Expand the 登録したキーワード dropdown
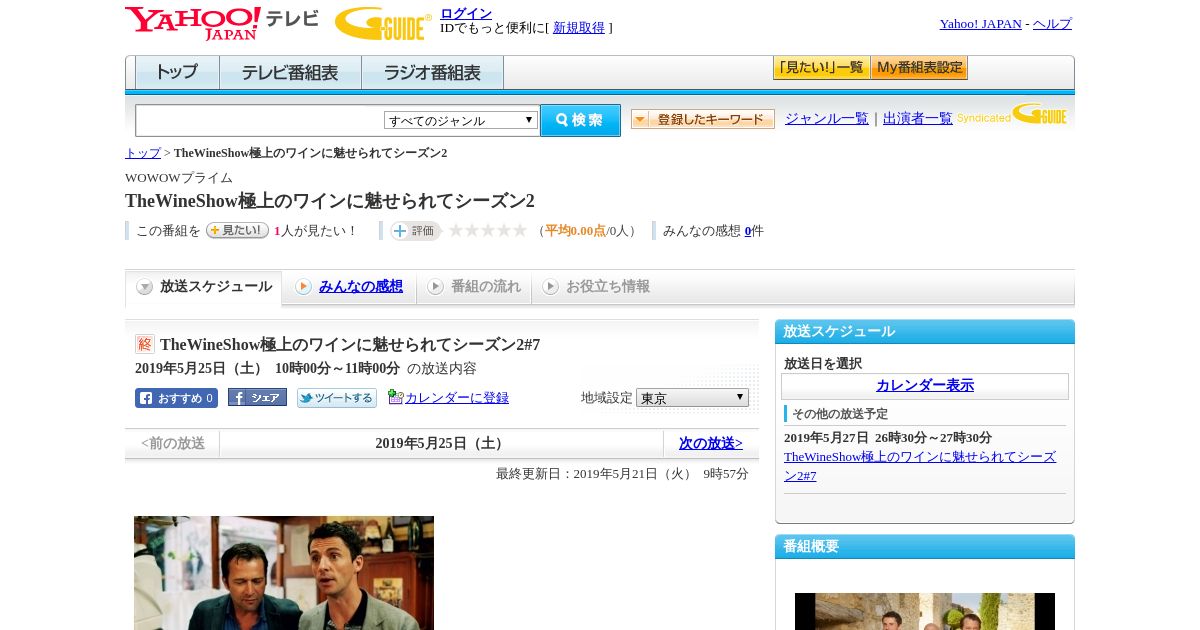This screenshot has width=1200, height=630. [703, 119]
